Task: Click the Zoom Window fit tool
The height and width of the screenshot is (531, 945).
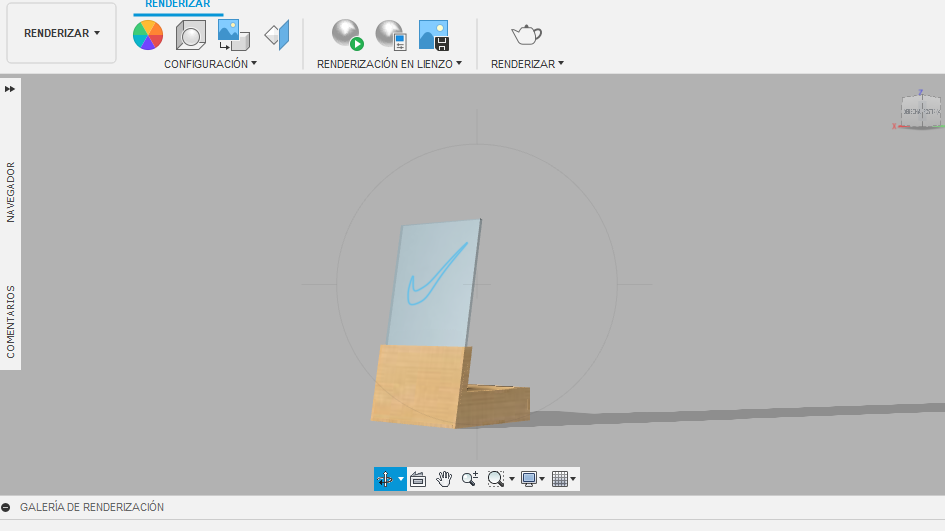Action: click(x=496, y=479)
